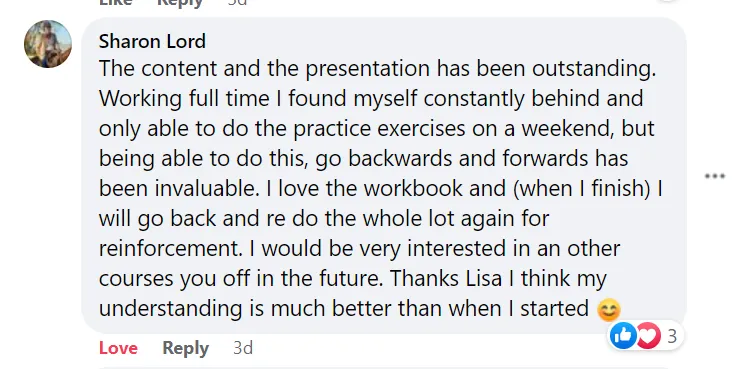Open Sharon Lord's profile picture
The image size is (749, 369).
pos(48,44)
